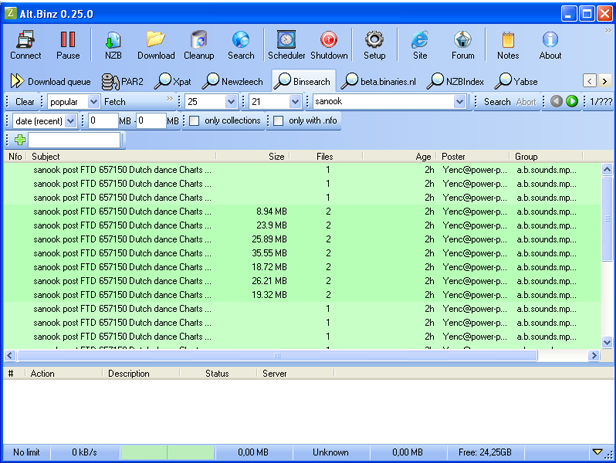Open the popular groups dropdown
This screenshot has width=616, height=463.
[x=93, y=102]
